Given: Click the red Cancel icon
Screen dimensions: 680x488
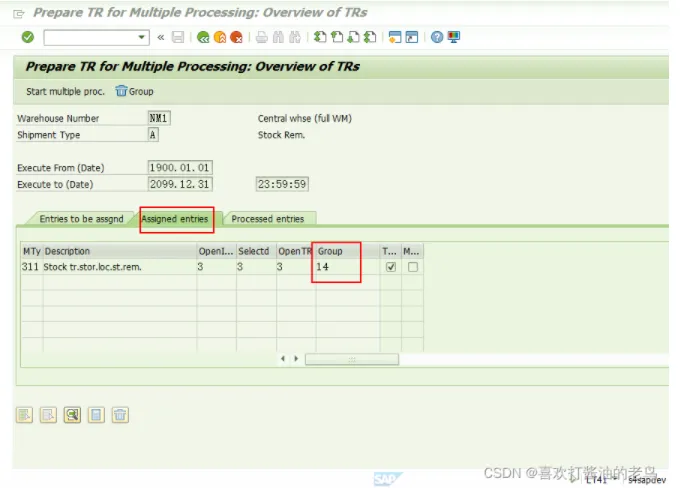Looking at the screenshot, I should pyautogui.click(x=236, y=38).
